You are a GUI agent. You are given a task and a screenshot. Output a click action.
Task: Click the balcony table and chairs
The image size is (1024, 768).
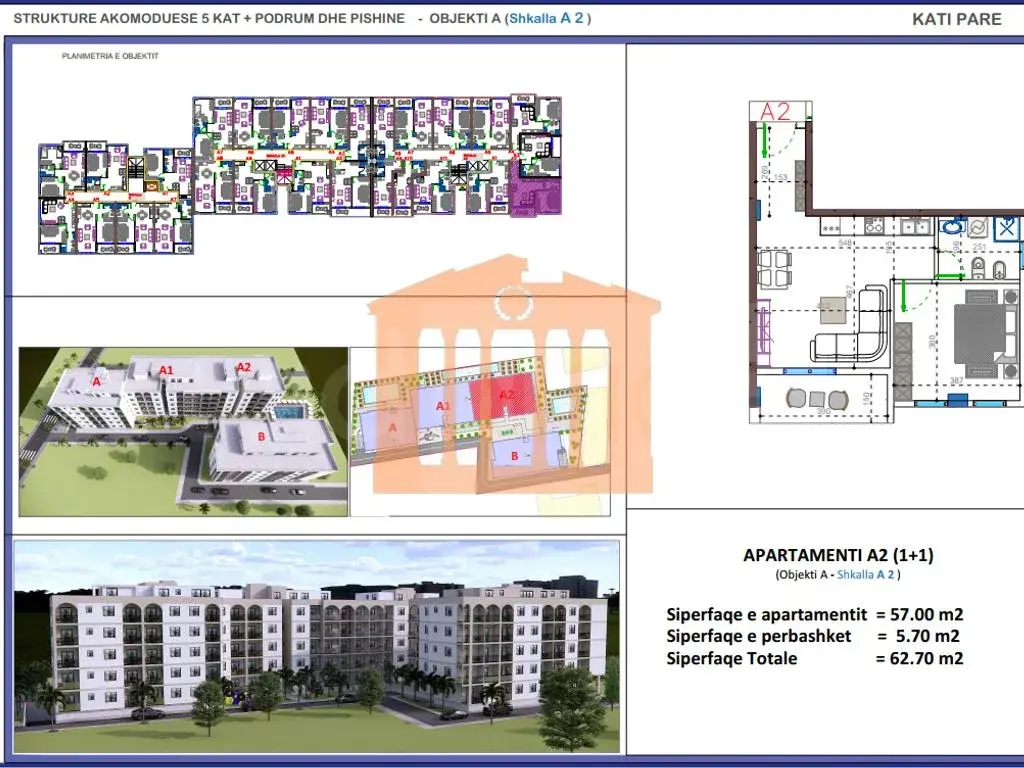[817, 399]
